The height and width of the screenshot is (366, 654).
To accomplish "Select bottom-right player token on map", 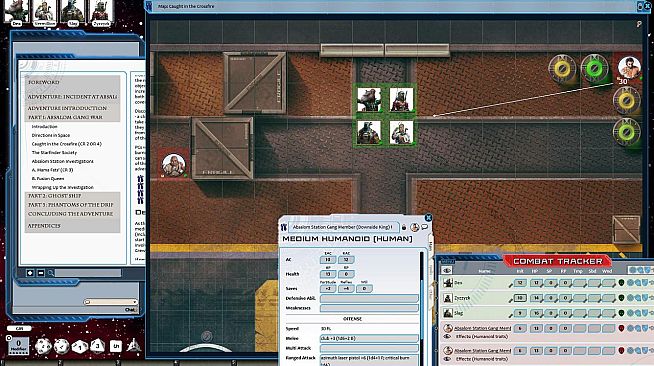I will coord(401,132).
